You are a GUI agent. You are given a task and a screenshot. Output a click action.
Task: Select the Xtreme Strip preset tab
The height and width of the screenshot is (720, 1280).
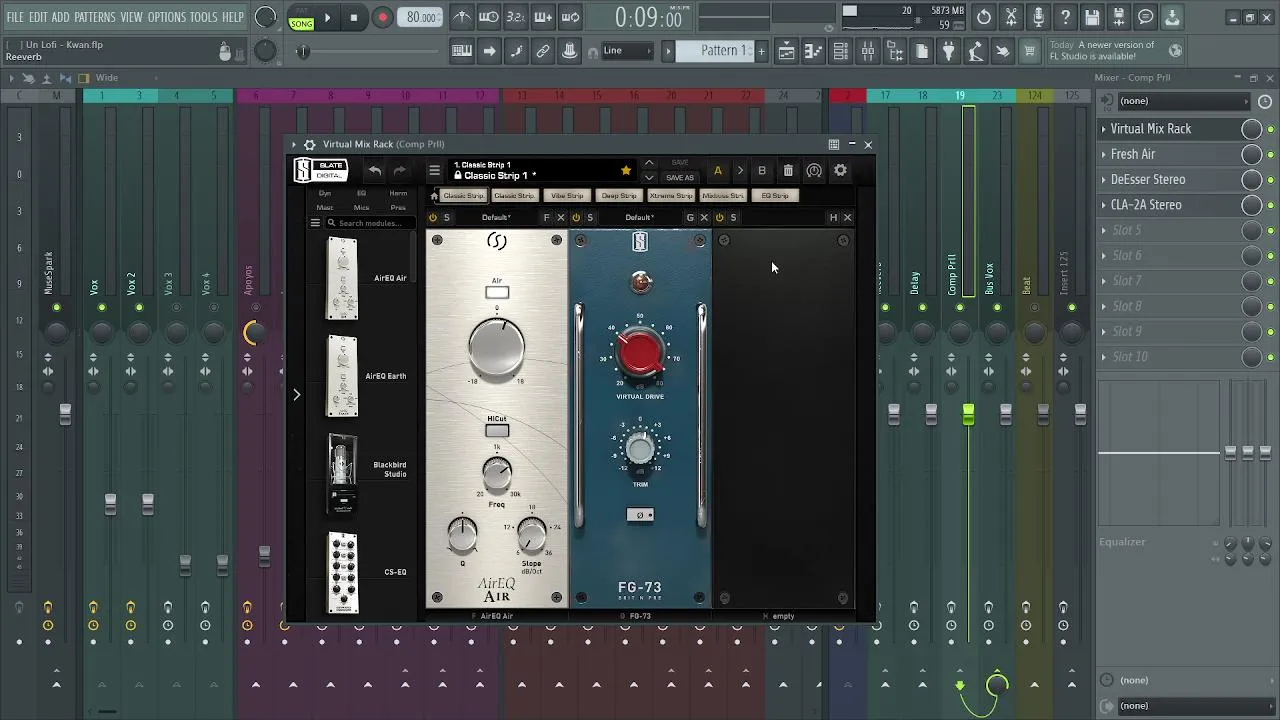671,196
